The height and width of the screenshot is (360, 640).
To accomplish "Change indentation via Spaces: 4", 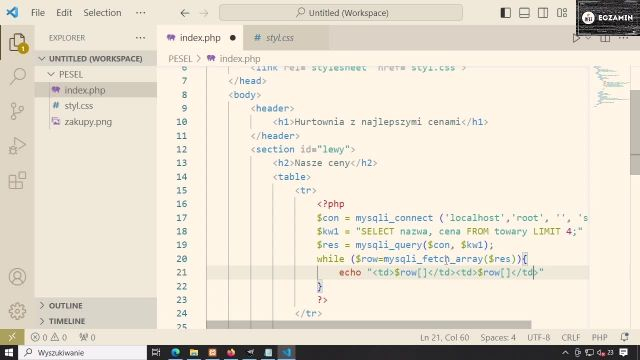I will click(498, 338).
